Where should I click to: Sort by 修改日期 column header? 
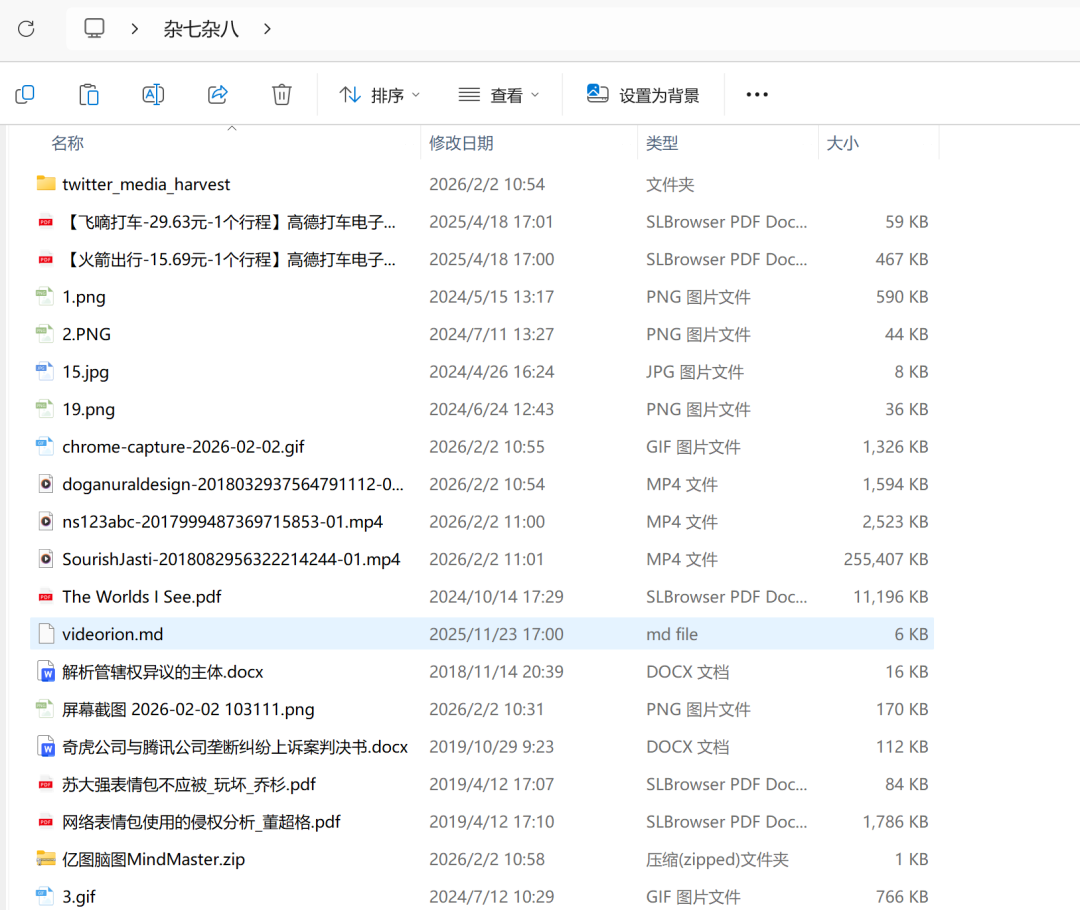pyautogui.click(x=461, y=143)
